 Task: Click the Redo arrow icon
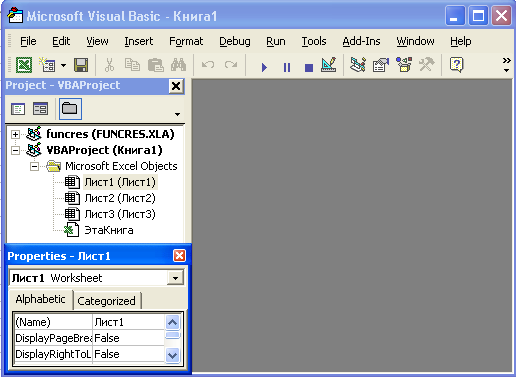(x=231, y=65)
